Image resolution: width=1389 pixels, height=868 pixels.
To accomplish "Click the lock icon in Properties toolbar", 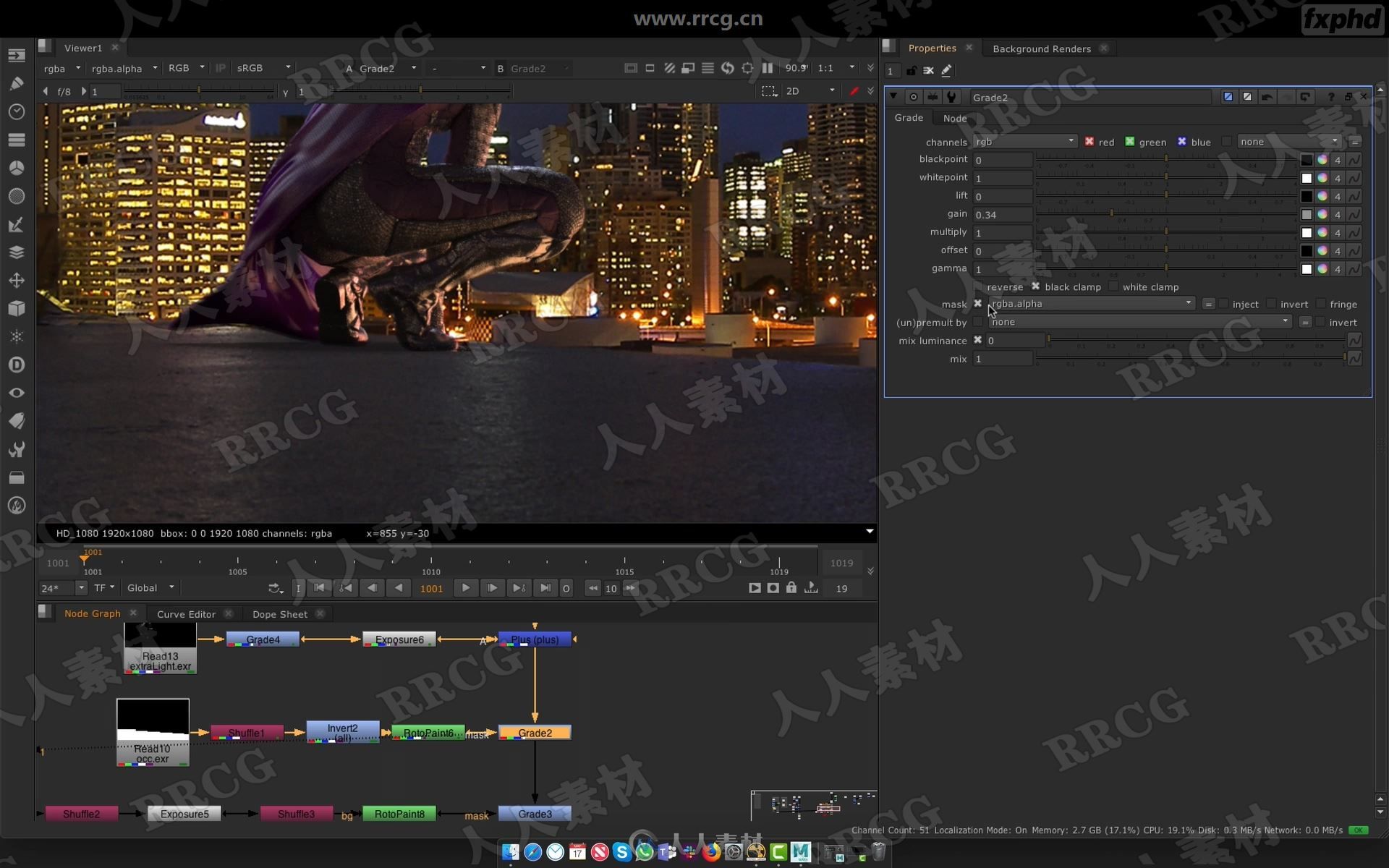I will point(912,70).
